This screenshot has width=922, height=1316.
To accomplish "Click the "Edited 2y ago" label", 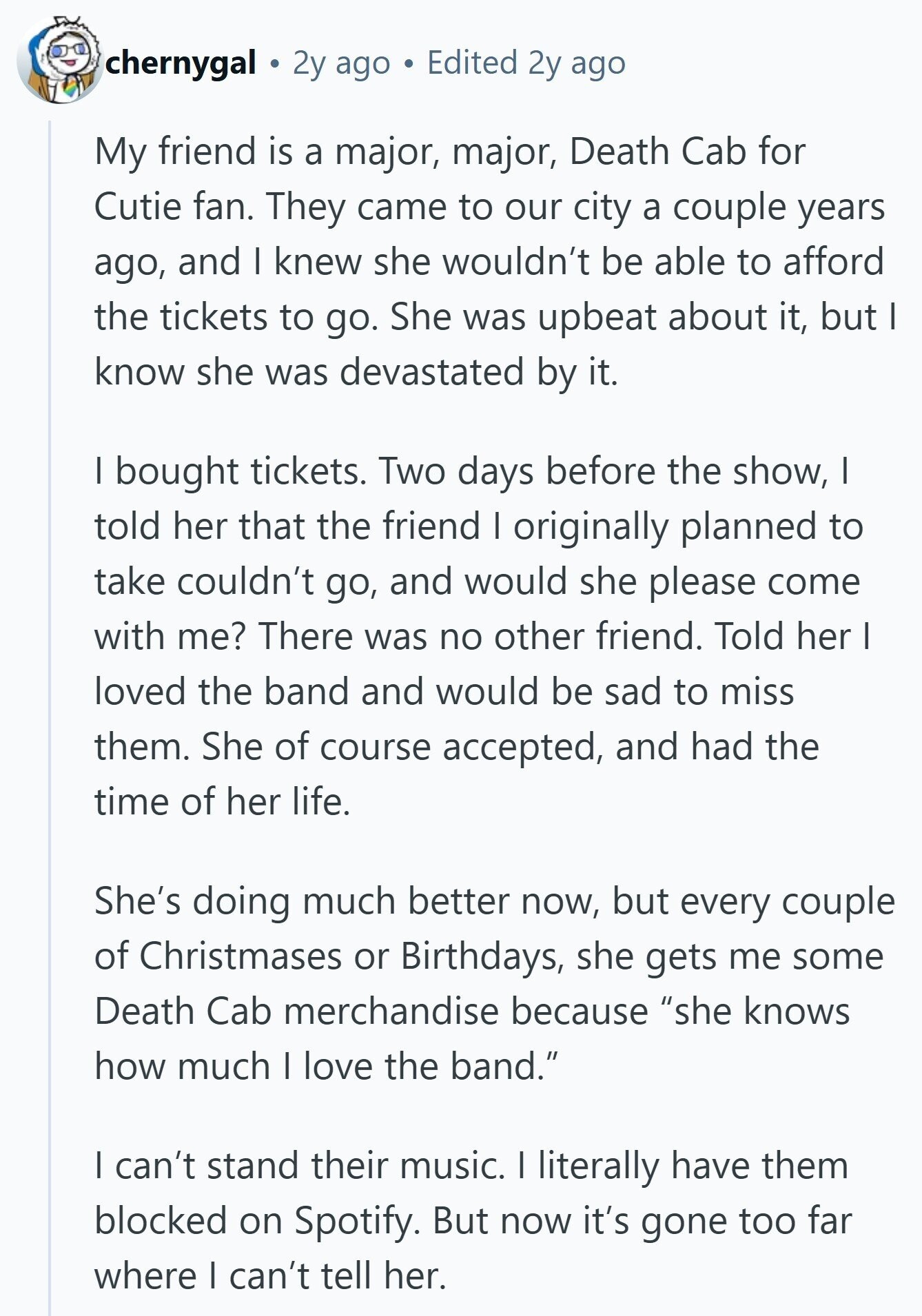I will coord(526,63).
